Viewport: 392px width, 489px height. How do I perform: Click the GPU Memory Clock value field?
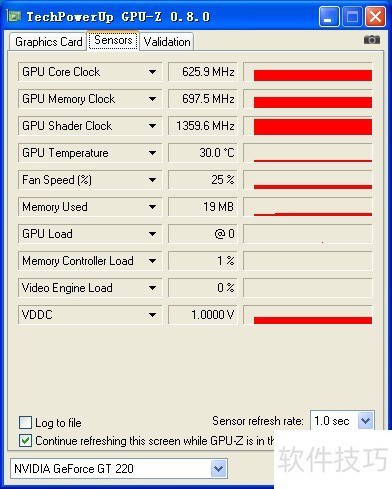(203, 99)
